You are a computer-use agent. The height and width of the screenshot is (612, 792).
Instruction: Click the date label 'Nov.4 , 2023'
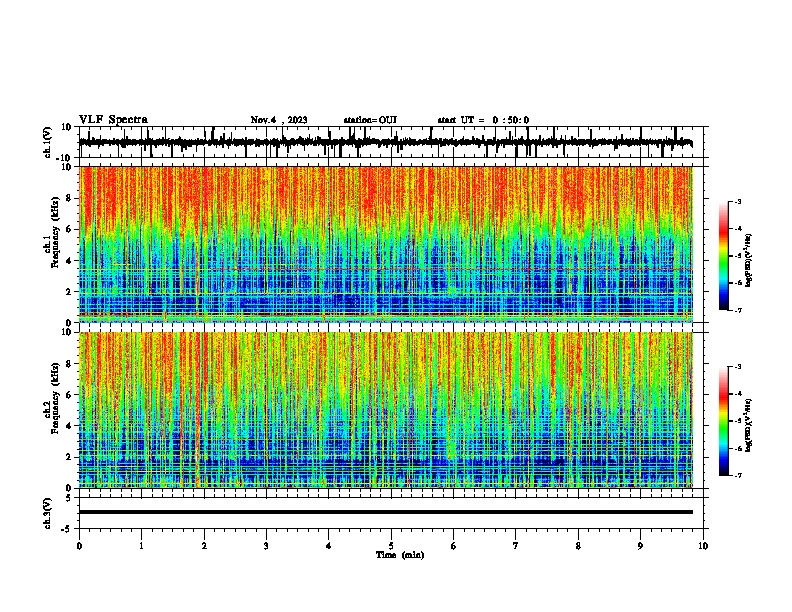pyautogui.click(x=279, y=120)
